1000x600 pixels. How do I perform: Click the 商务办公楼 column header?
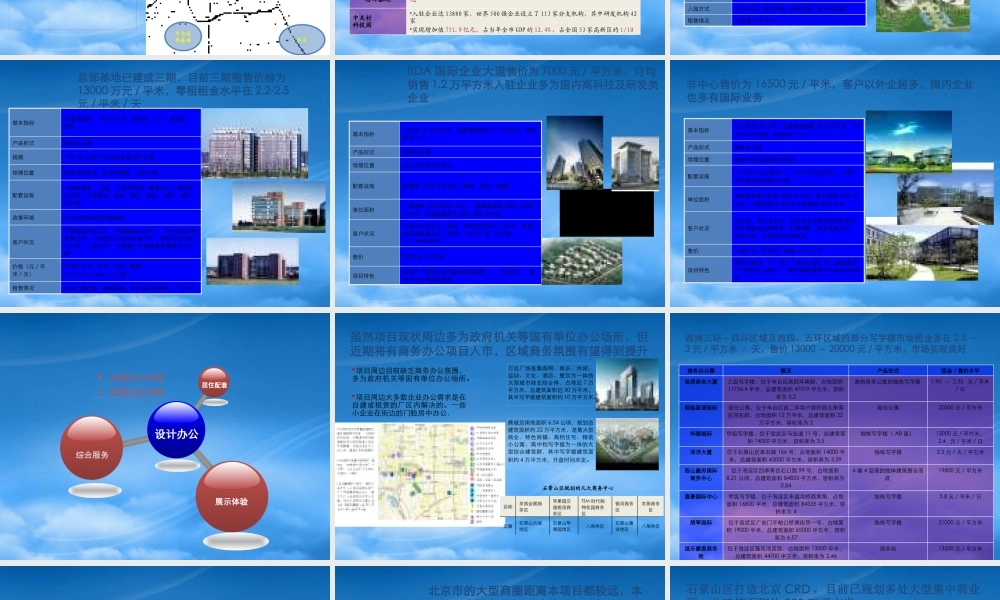[701, 370]
